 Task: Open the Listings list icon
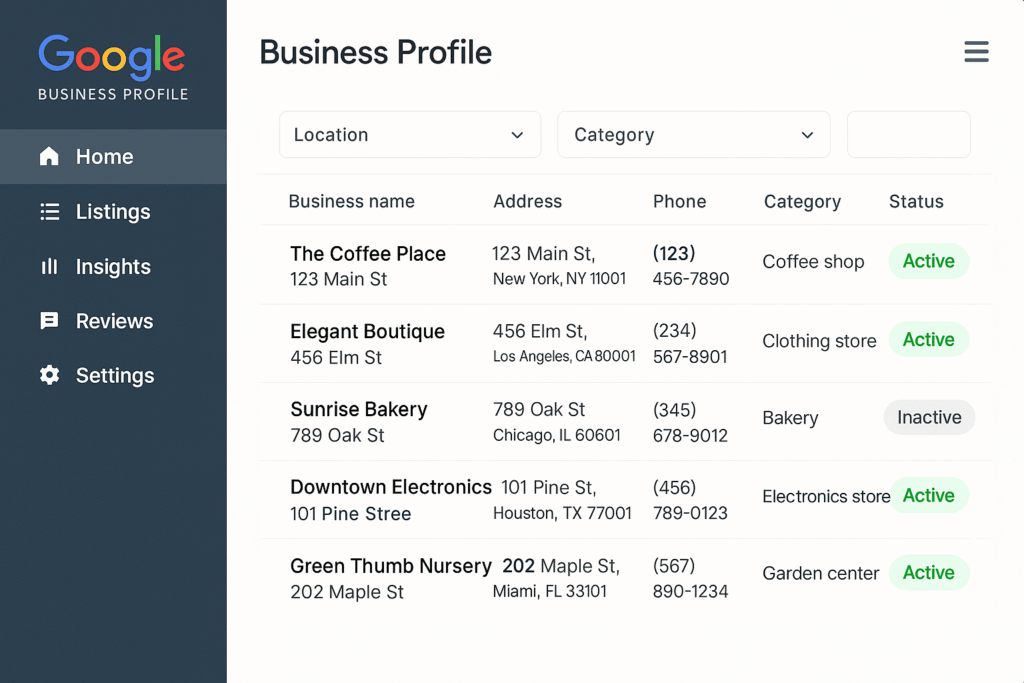pyautogui.click(x=48, y=211)
